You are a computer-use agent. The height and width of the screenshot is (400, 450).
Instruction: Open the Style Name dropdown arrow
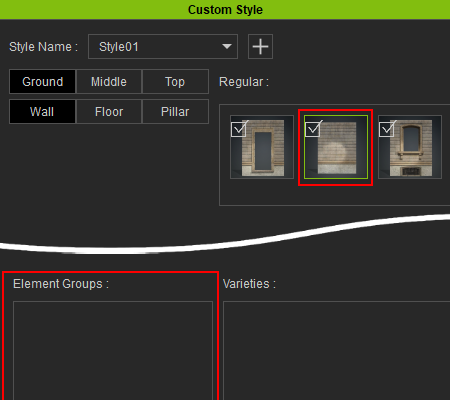point(227,46)
